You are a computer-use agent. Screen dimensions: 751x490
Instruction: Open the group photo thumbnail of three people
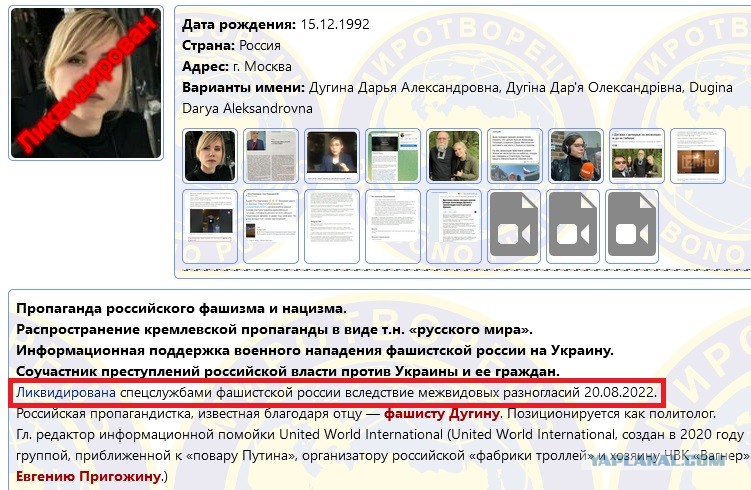pyautogui.click(x=637, y=156)
